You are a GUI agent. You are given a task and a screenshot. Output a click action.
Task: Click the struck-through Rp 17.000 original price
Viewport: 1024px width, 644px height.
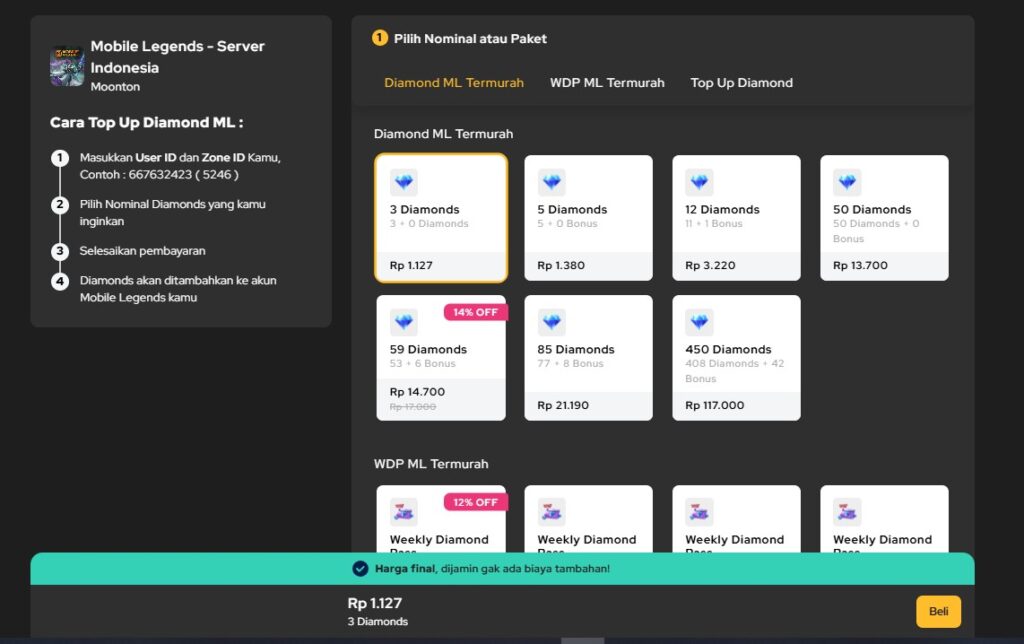[x=413, y=407]
